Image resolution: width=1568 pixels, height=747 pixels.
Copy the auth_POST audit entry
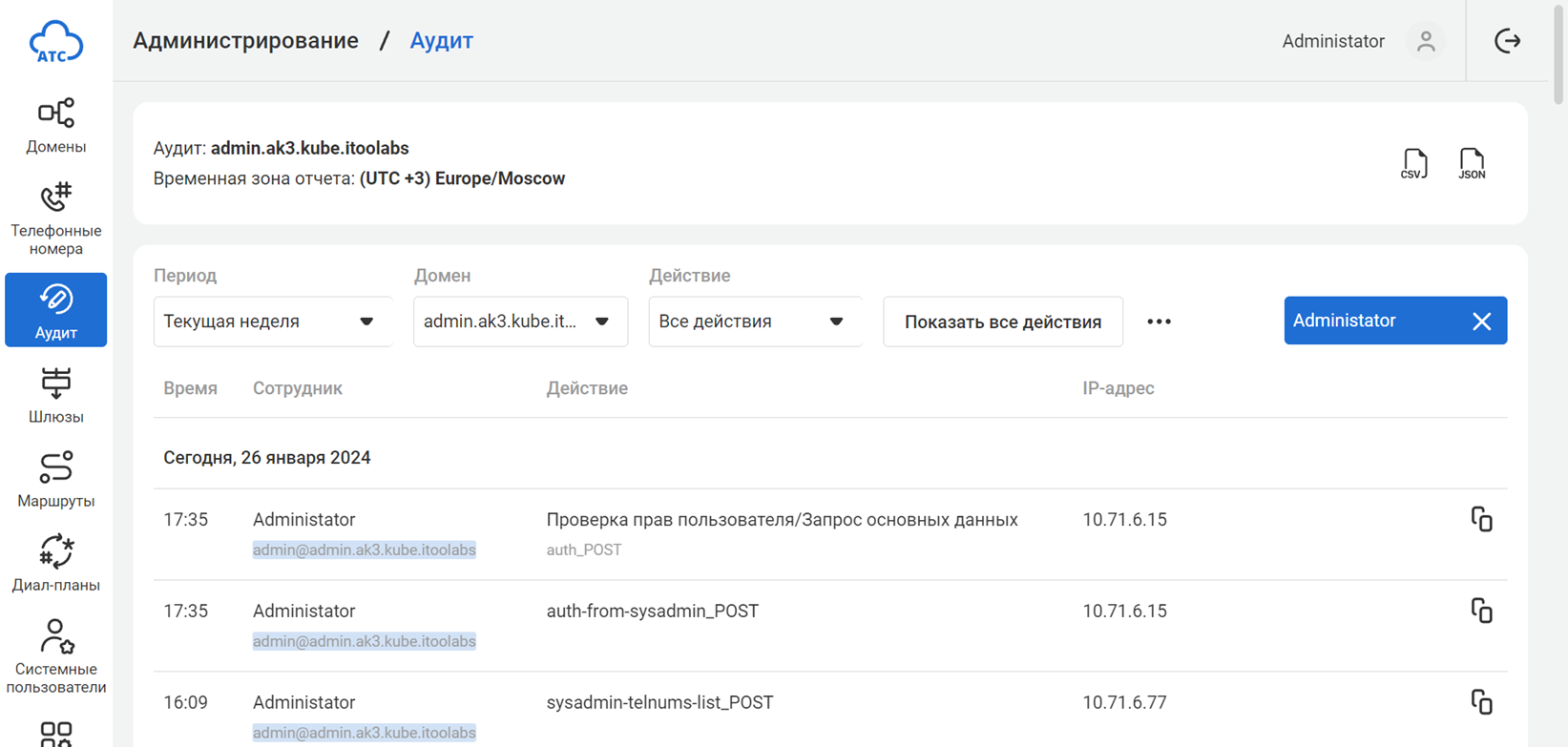coord(1481,520)
